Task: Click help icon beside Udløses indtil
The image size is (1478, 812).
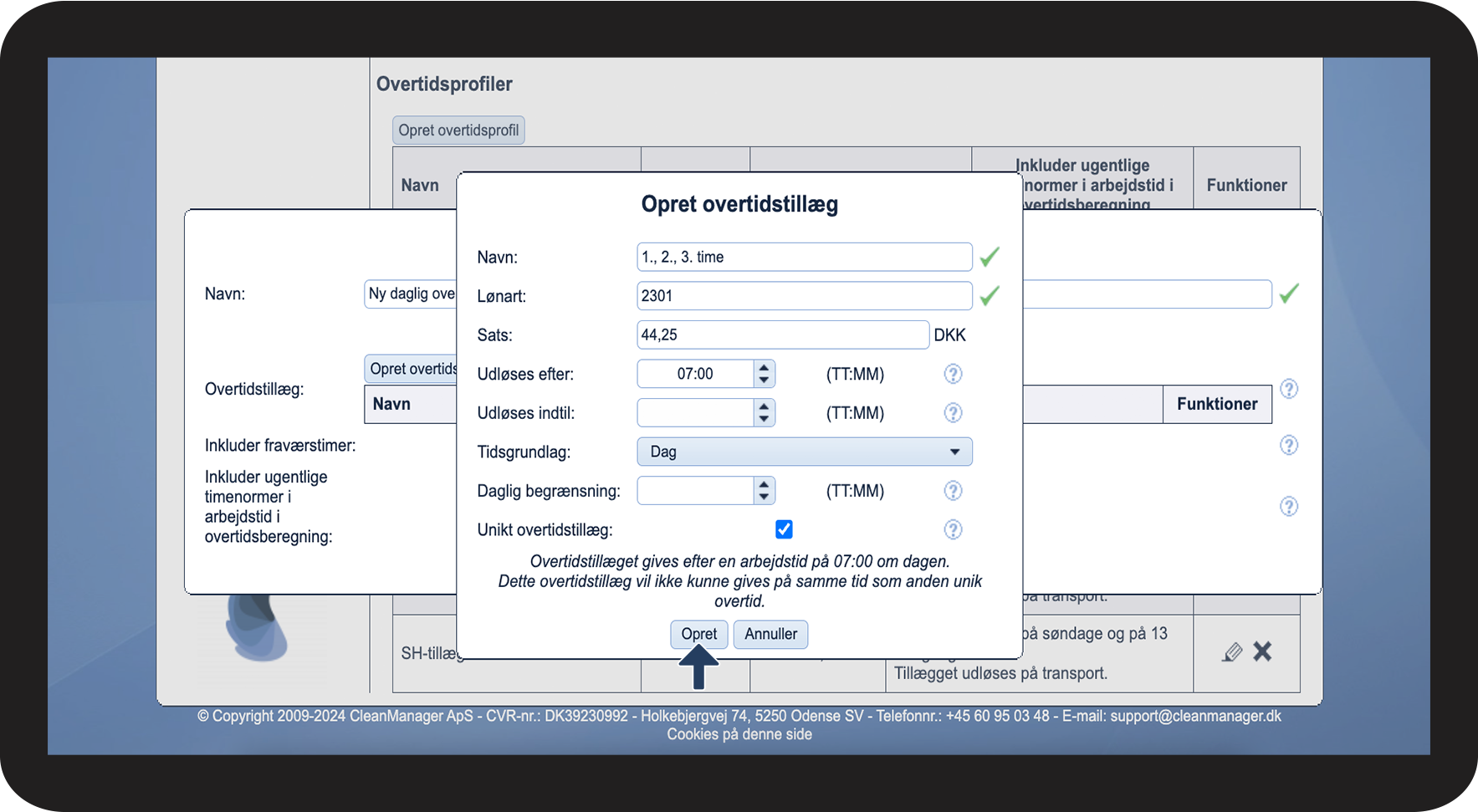Action: (953, 413)
